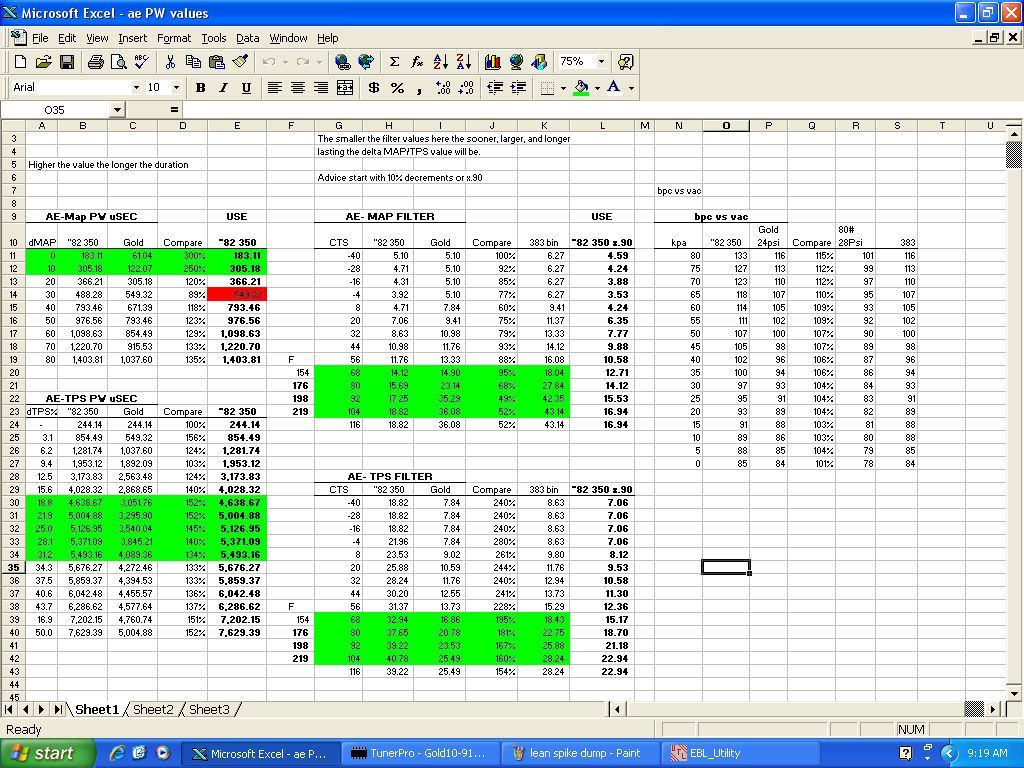The height and width of the screenshot is (768, 1024).
Task: Open the Data menu
Action: click(x=247, y=38)
